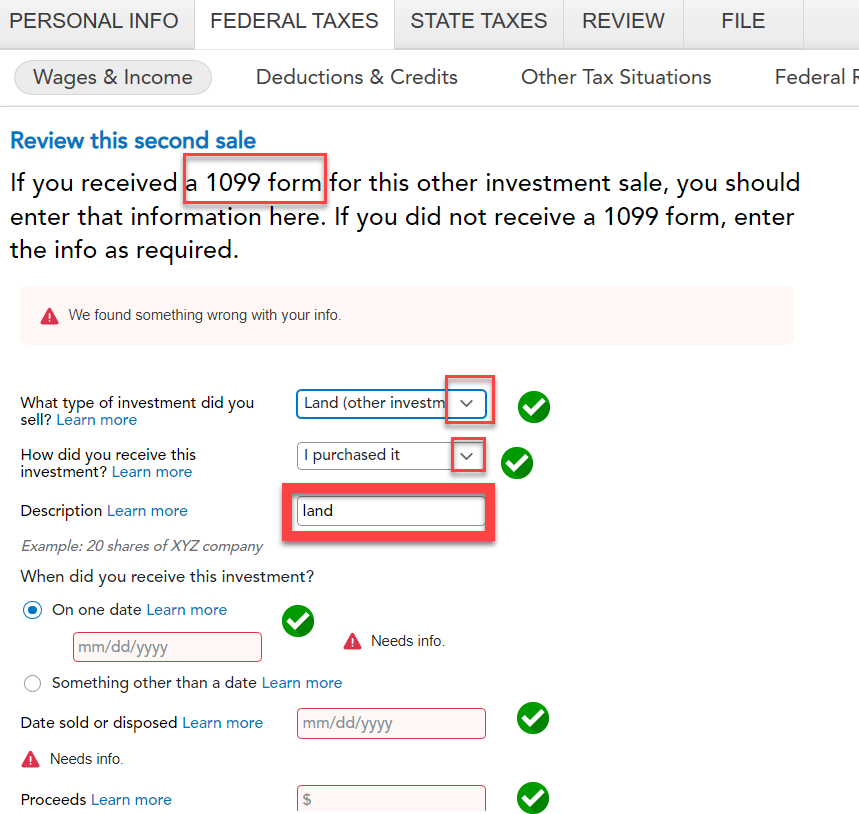Screen dimensions: 859x814
Task: Open Learn more beside Proceeds
Action: [x=131, y=800]
